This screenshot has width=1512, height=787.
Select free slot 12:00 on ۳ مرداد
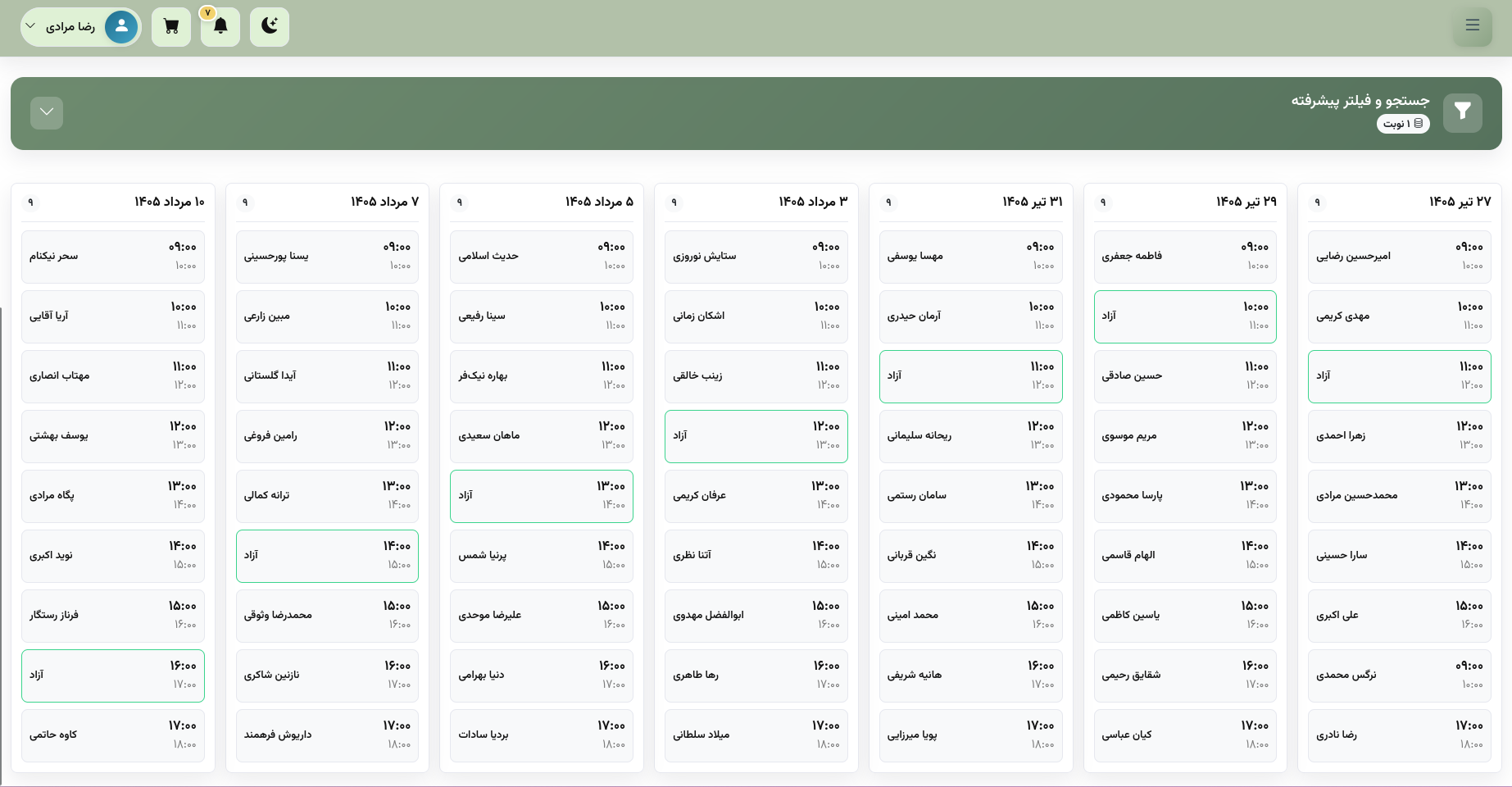(x=756, y=436)
